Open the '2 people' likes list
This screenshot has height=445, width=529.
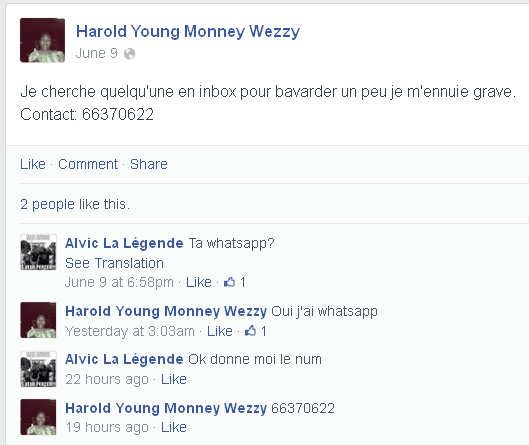pyautogui.click(x=47, y=204)
